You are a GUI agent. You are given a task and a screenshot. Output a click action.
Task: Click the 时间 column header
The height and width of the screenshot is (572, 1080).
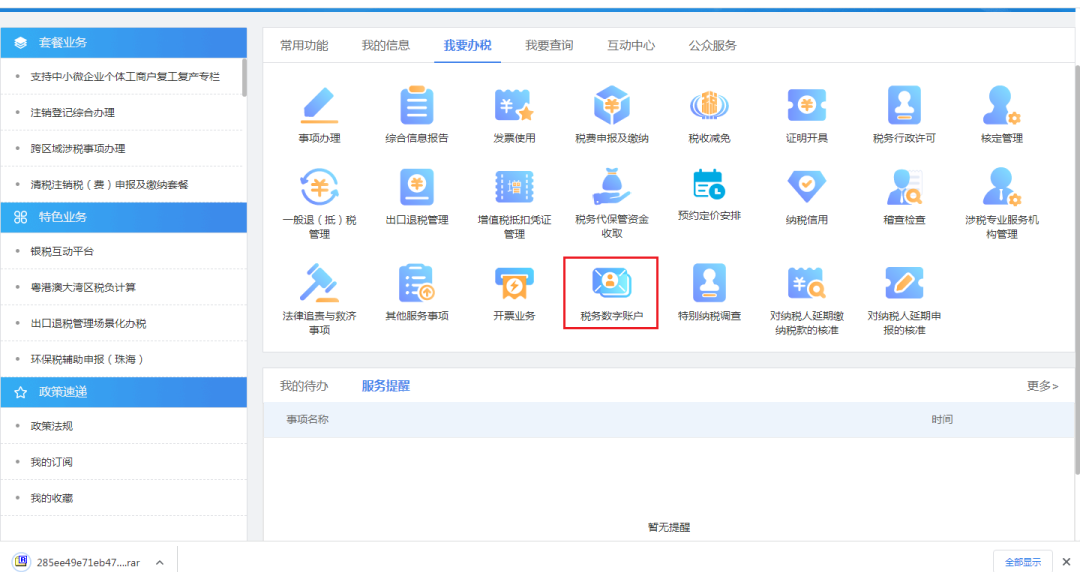pos(942,419)
